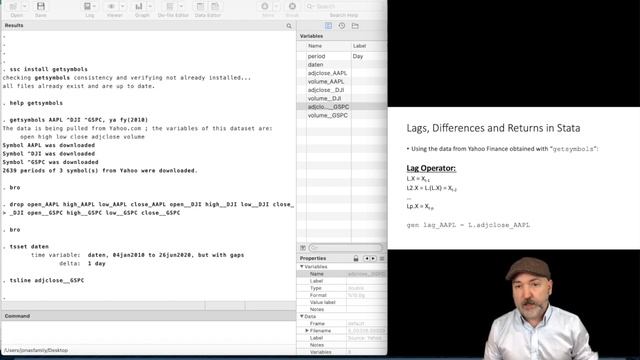This screenshot has height=360, width=640.
Task: Sort variables by the Name column header
Action: pos(315,46)
